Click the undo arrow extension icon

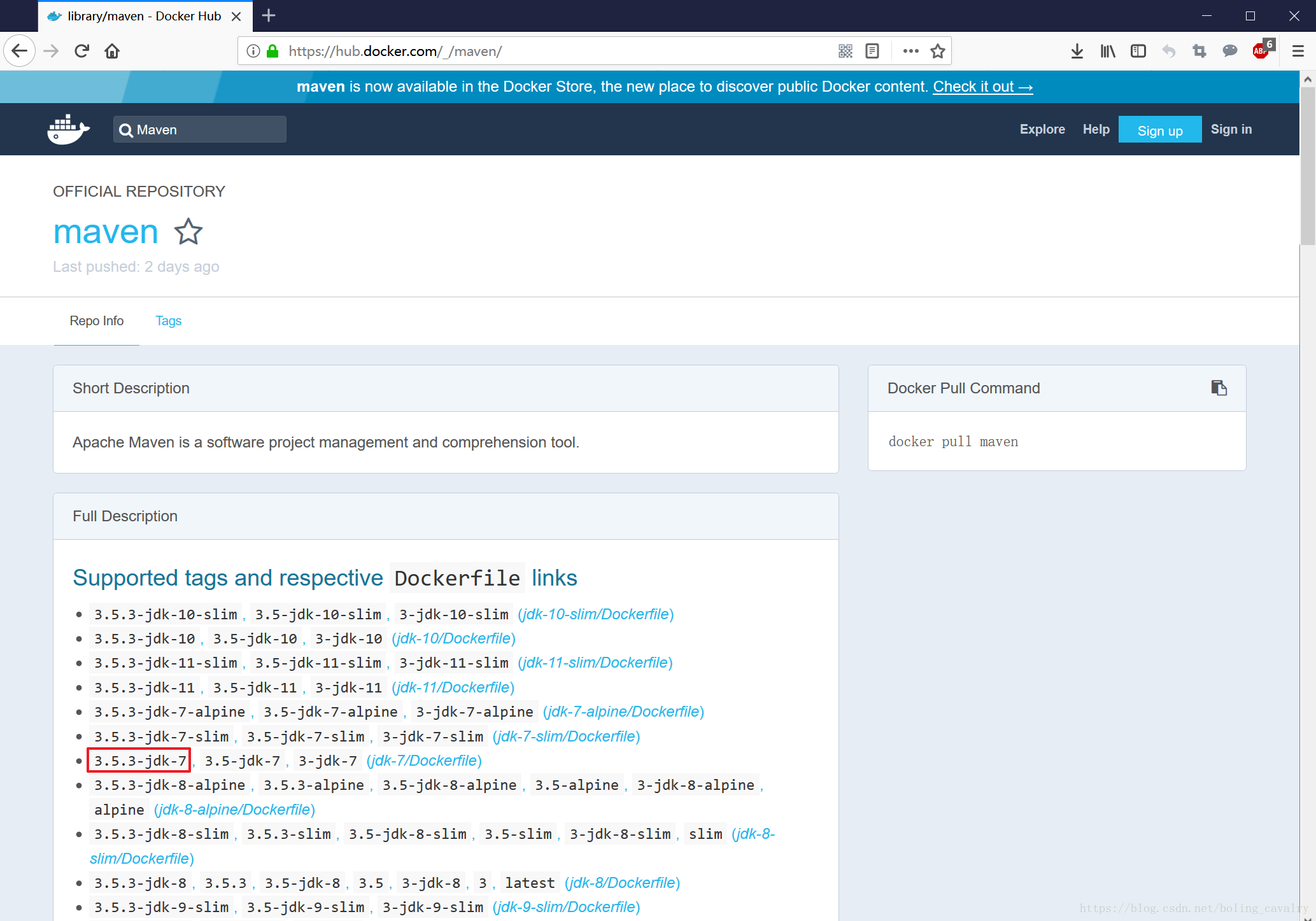tap(1169, 51)
